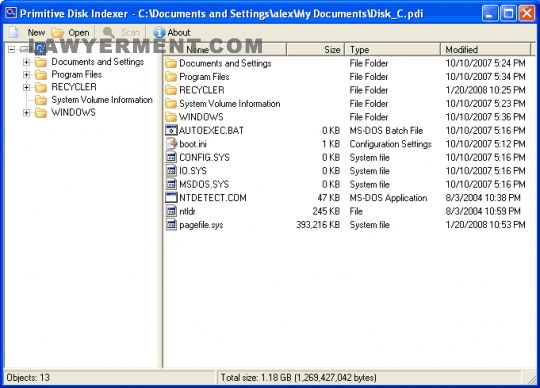Maximize the Primitive Disk Indexer window
Viewport: 540px width, 388px height.
[x=508, y=13]
